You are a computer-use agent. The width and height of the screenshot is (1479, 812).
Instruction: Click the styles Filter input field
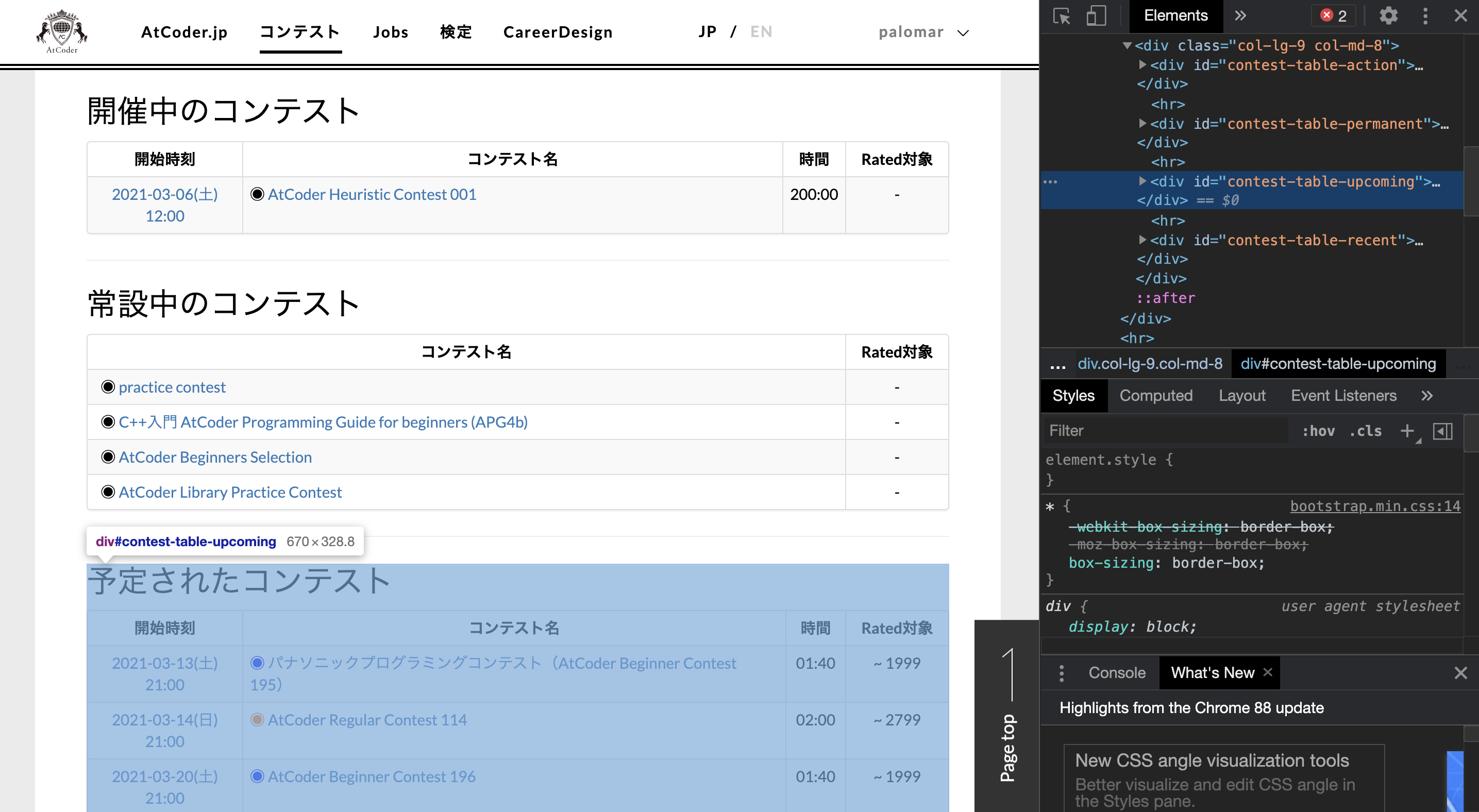[1166, 431]
